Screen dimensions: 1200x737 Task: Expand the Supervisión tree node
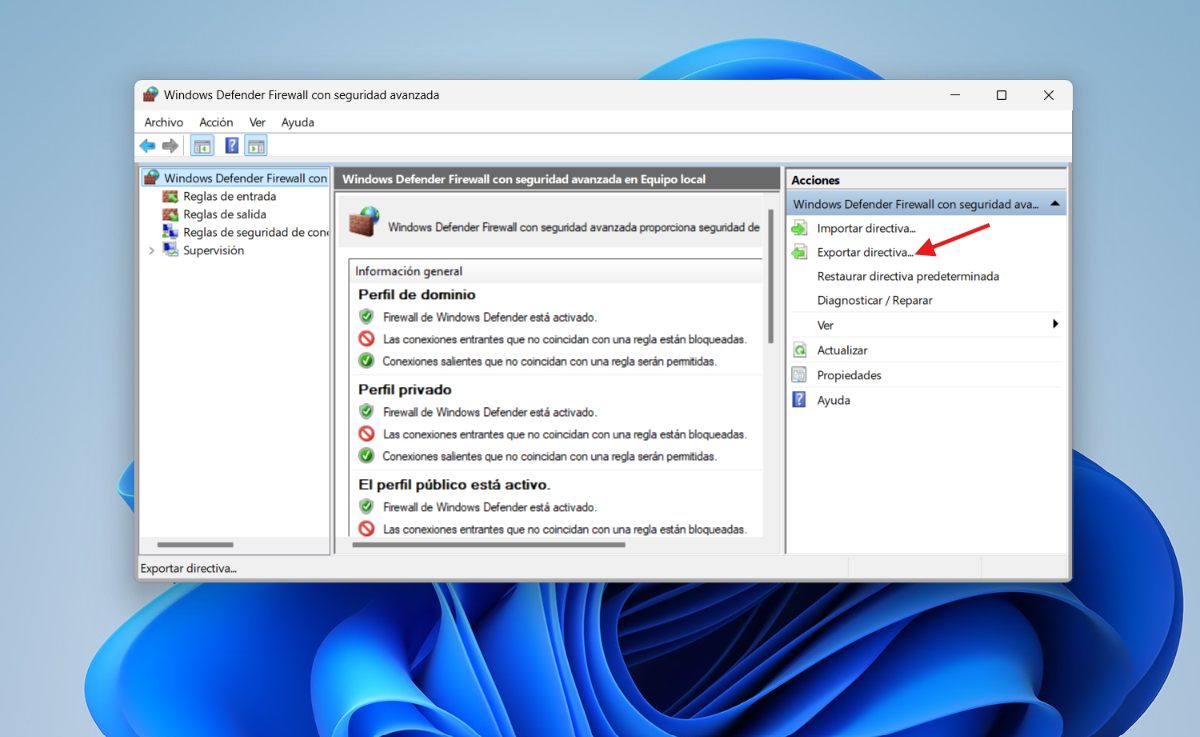coord(151,251)
